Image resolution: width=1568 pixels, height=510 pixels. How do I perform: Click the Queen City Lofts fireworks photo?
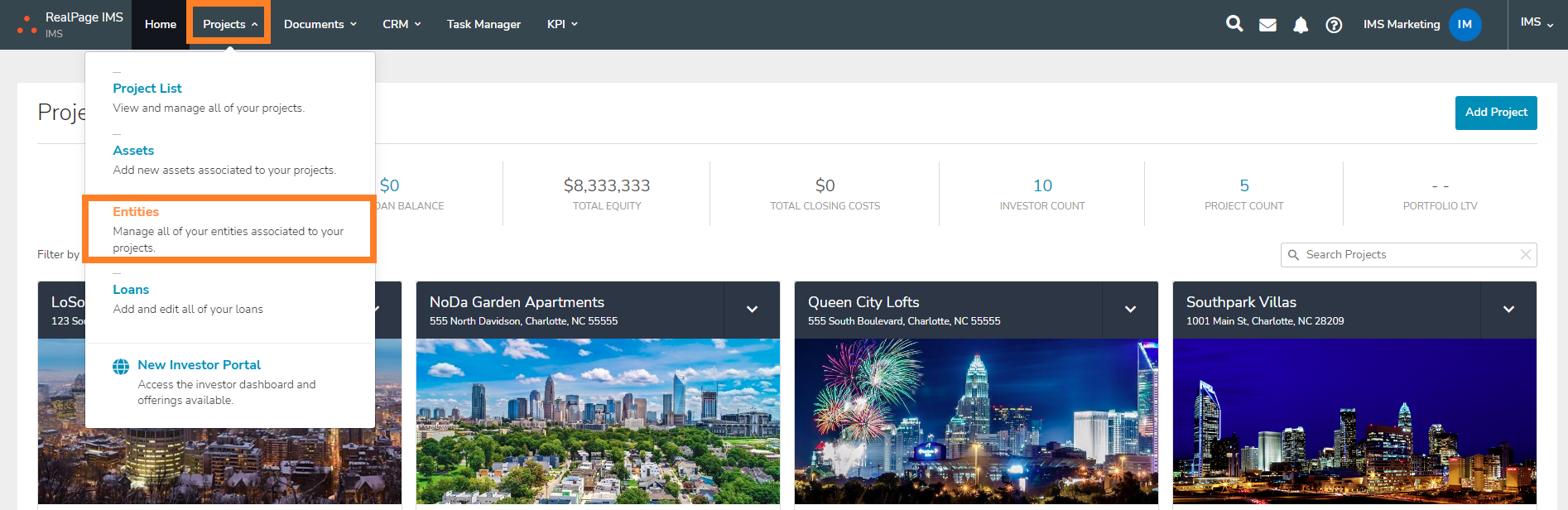975,421
